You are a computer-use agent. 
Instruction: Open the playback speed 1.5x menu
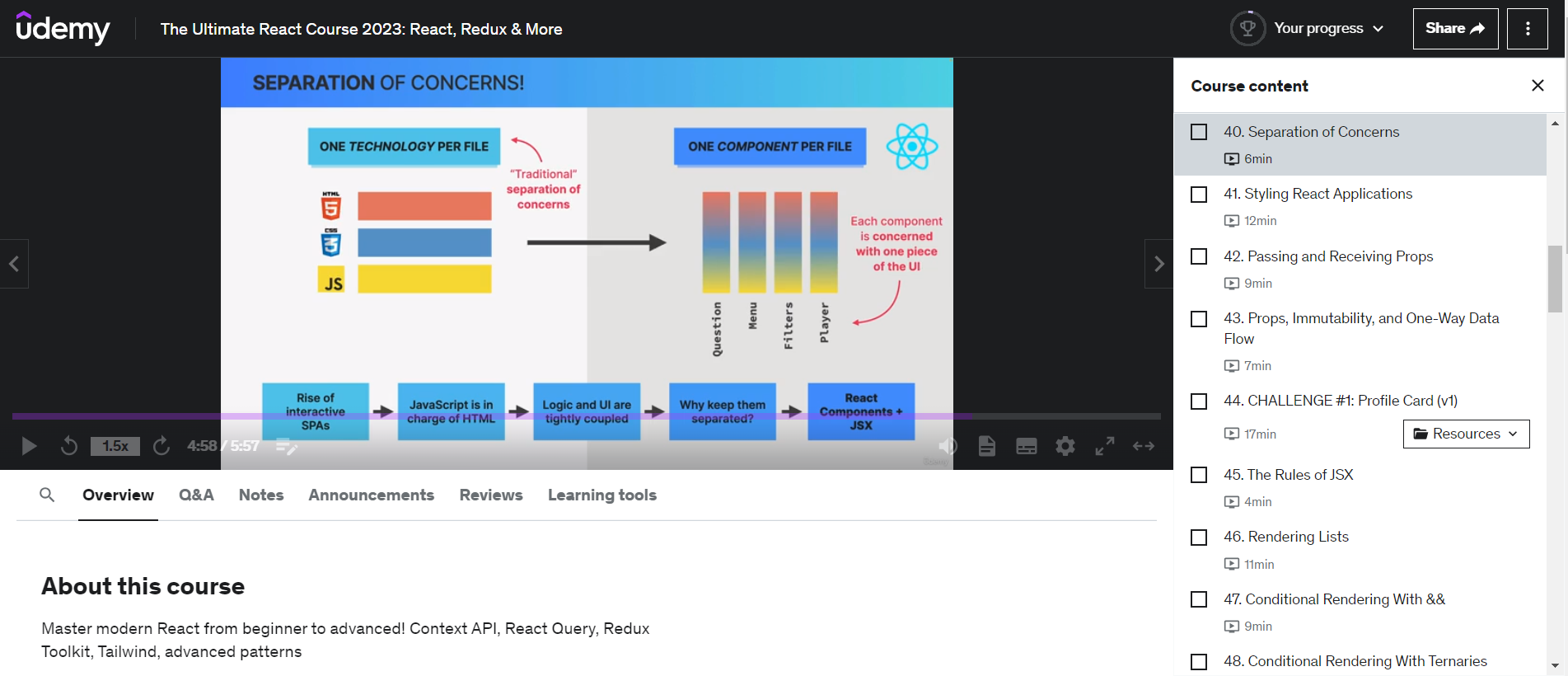115,447
